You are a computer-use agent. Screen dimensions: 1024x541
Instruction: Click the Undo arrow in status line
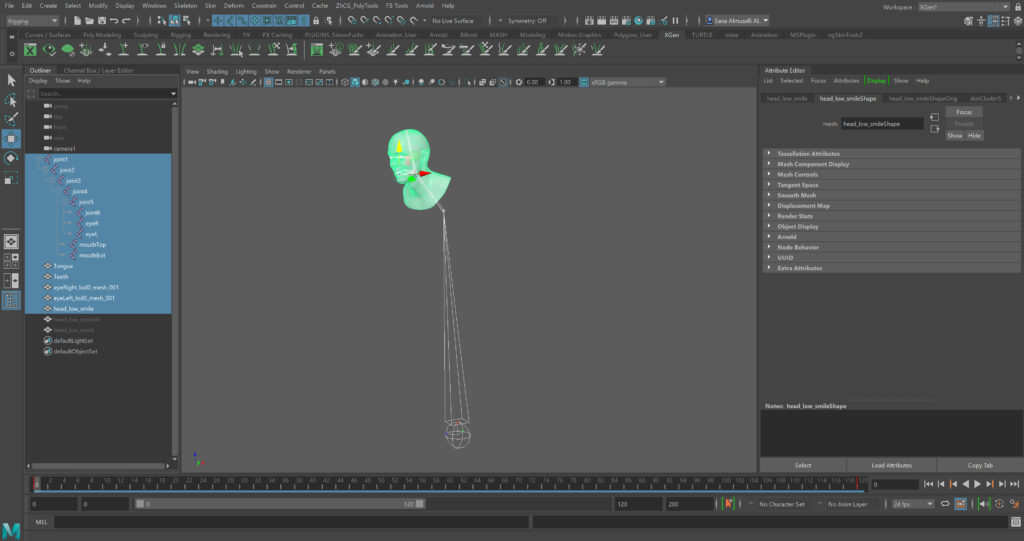tap(114, 20)
